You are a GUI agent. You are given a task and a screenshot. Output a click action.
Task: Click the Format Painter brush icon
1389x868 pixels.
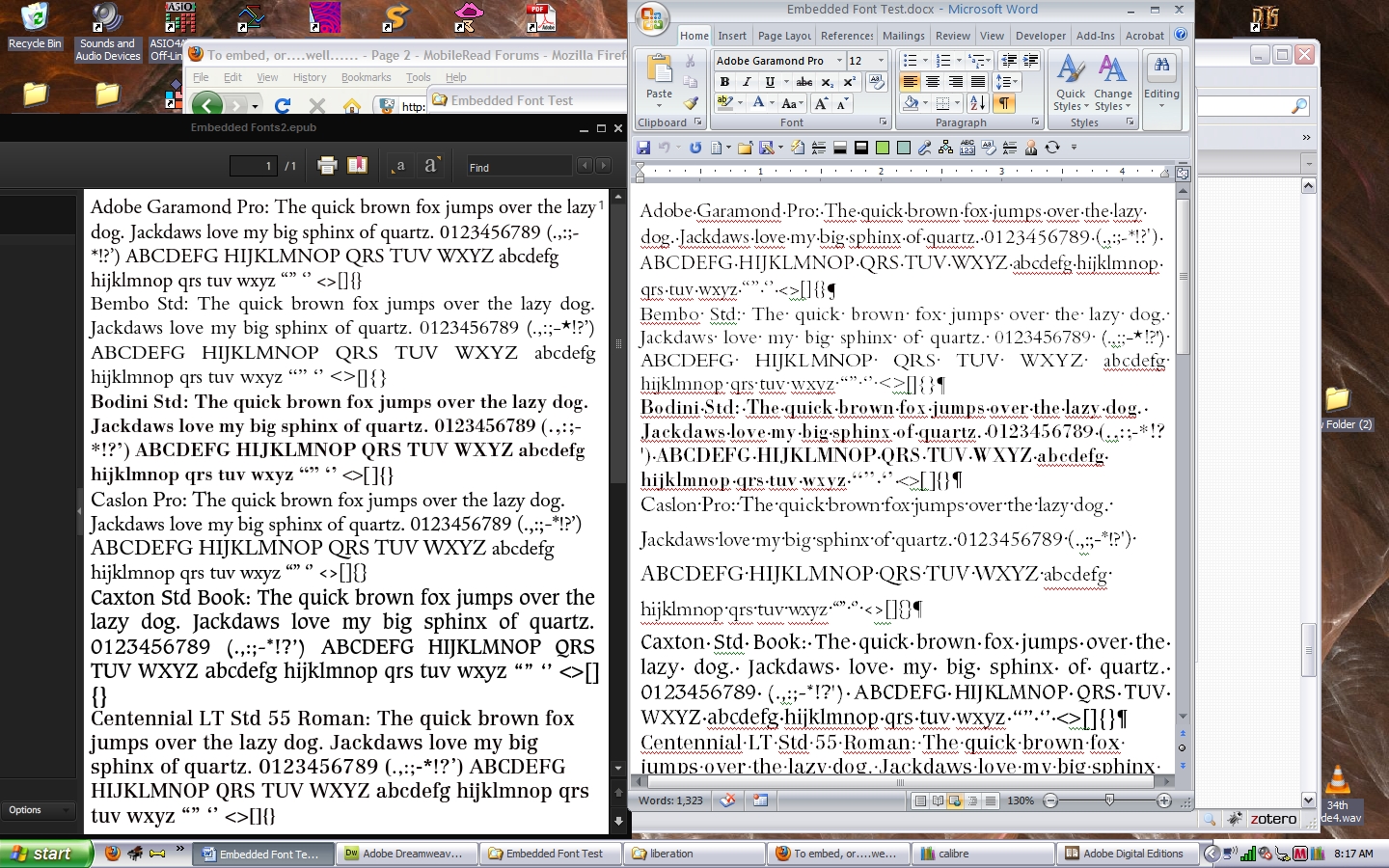(691, 103)
